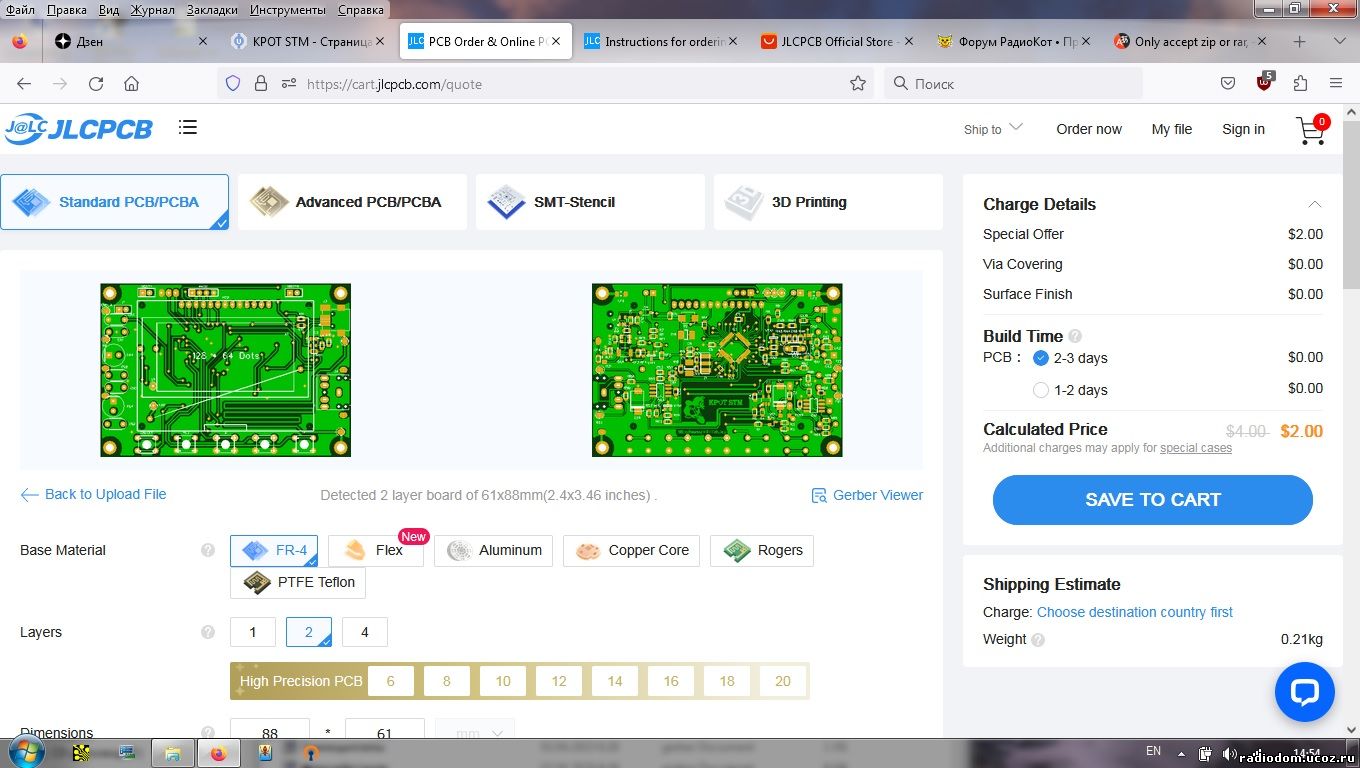Click Order now in header

pos(1089,129)
